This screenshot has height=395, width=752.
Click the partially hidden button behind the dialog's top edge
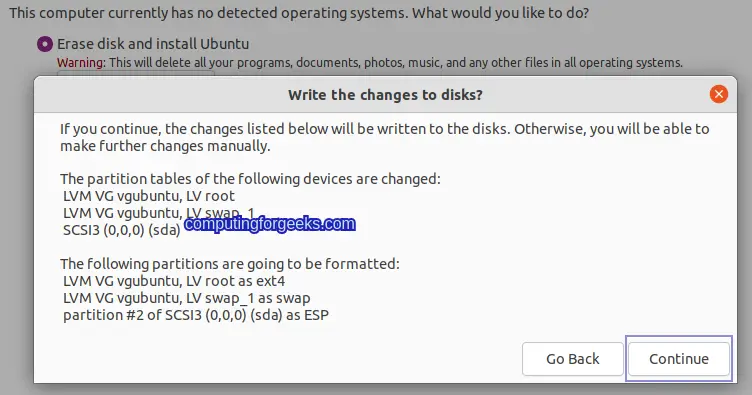pos(136,73)
